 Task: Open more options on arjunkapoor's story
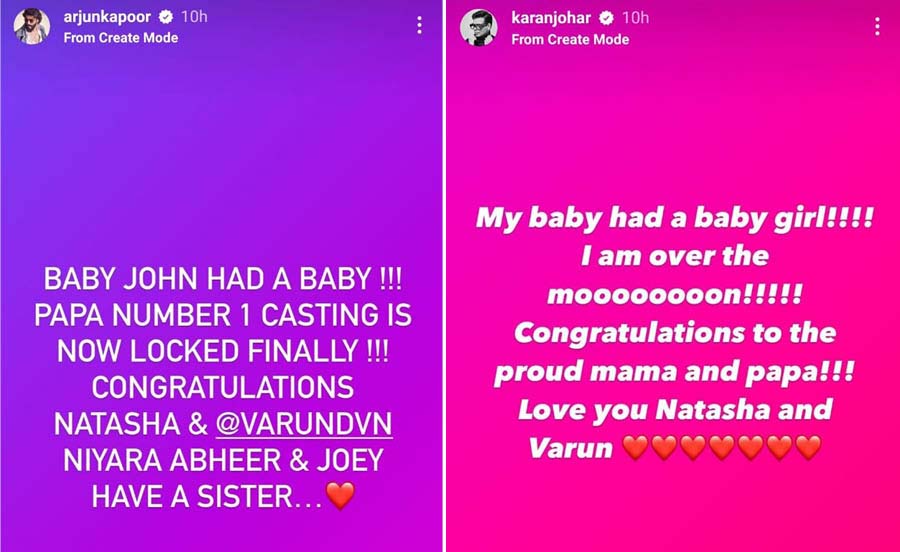pos(420,25)
